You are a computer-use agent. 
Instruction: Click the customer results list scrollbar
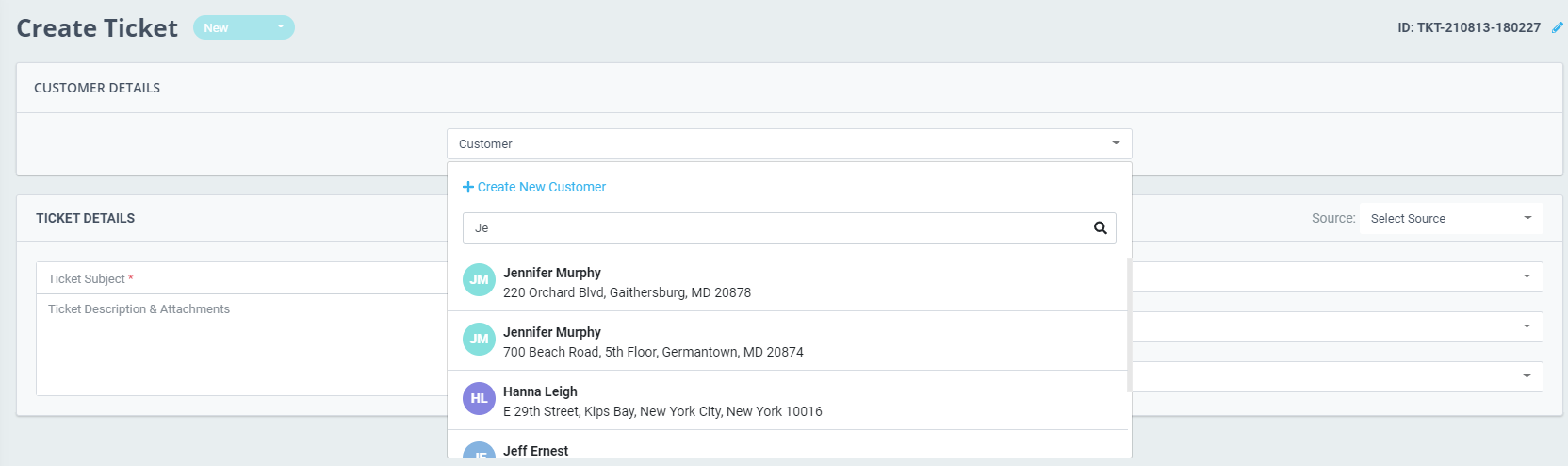pyautogui.click(x=1128, y=325)
